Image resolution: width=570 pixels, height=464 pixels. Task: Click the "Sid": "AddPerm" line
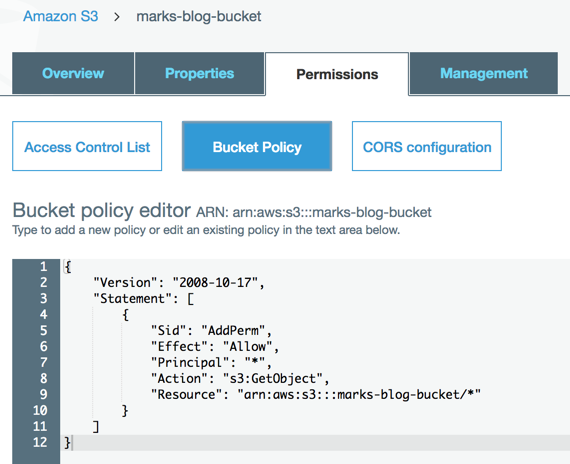[x=211, y=331]
